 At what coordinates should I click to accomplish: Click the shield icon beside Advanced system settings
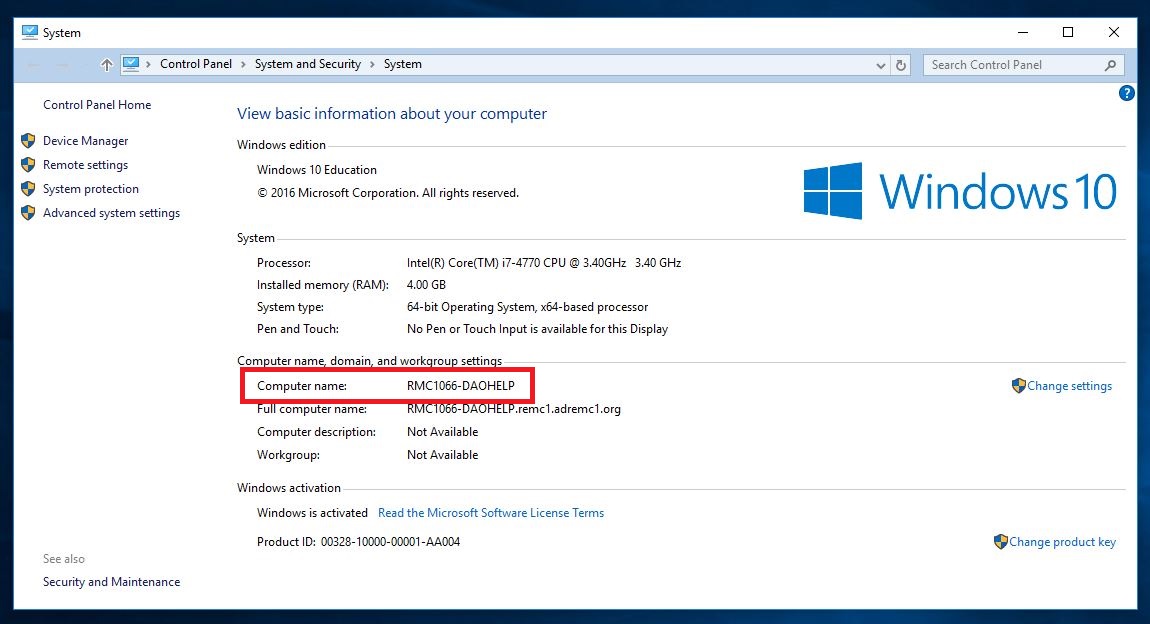click(28, 213)
